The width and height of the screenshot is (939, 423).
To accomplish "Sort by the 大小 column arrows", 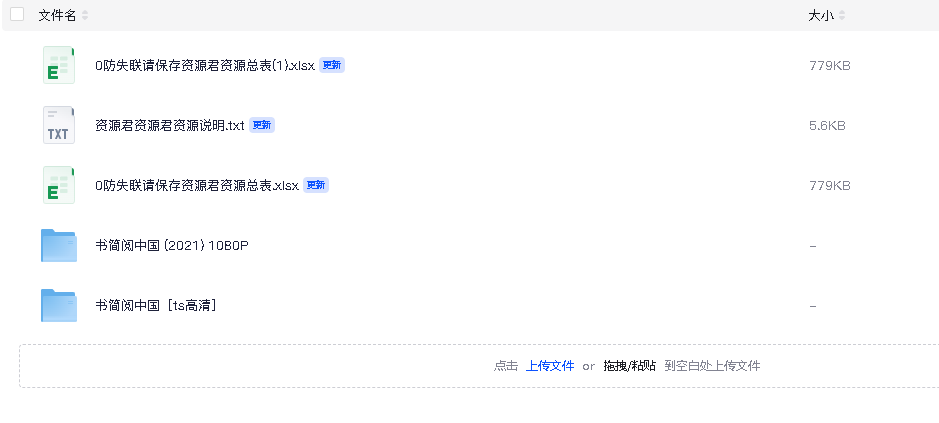I will (842, 16).
